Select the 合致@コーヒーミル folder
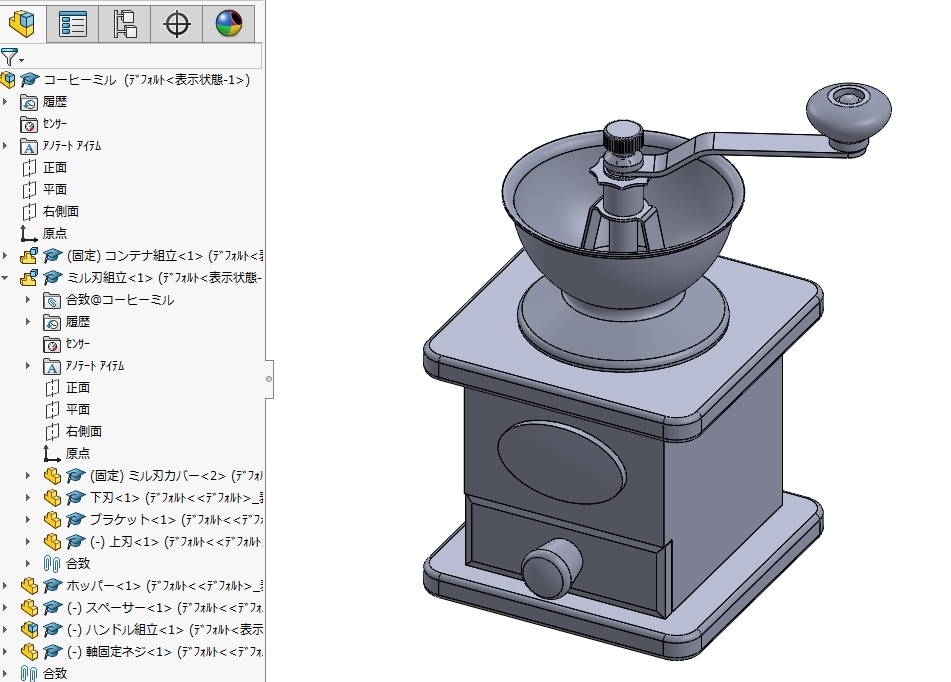This screenshot has height=682, width=951. click(x=119, y=300)
